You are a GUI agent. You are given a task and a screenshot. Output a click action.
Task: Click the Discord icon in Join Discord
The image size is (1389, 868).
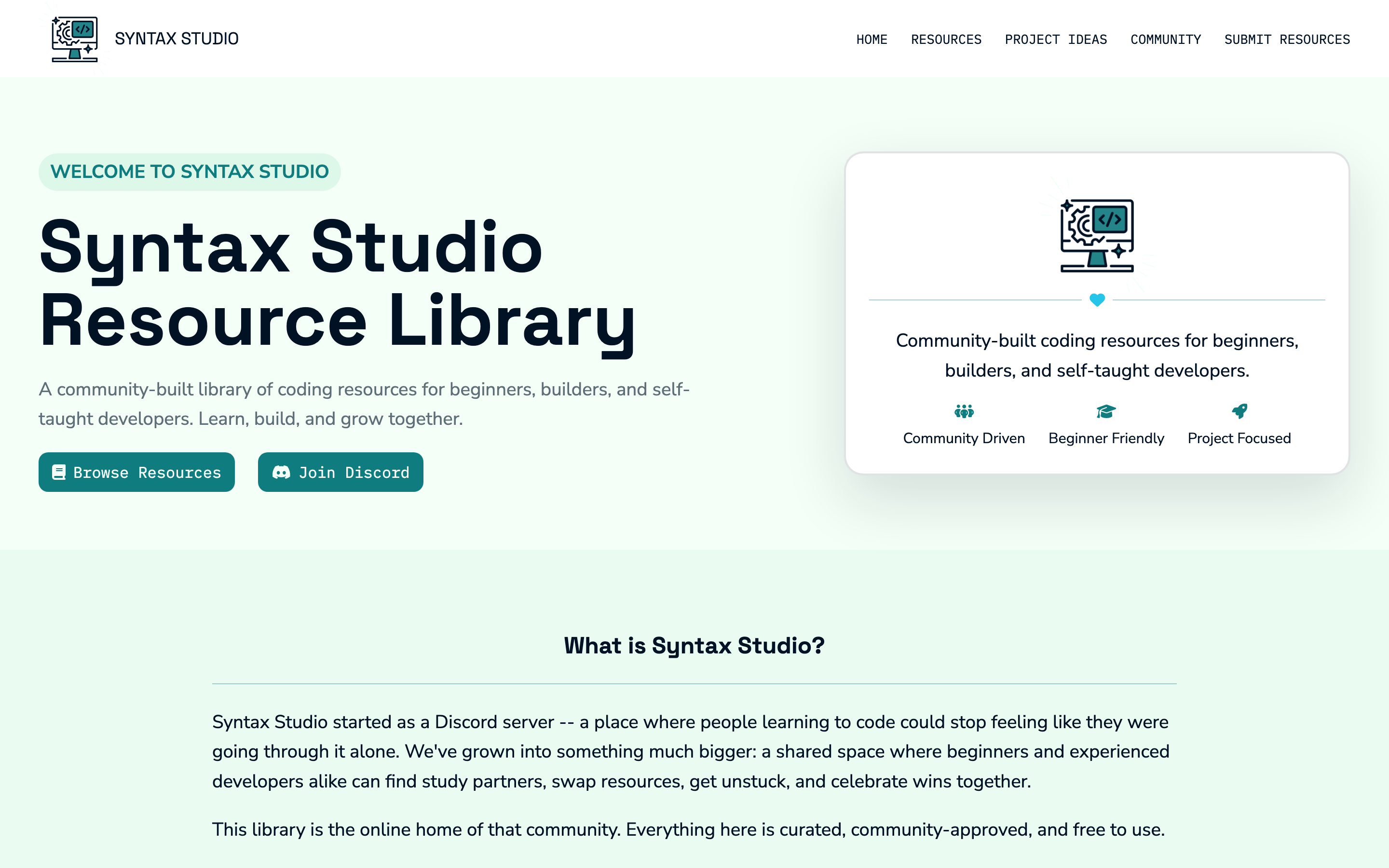[281, 472]
